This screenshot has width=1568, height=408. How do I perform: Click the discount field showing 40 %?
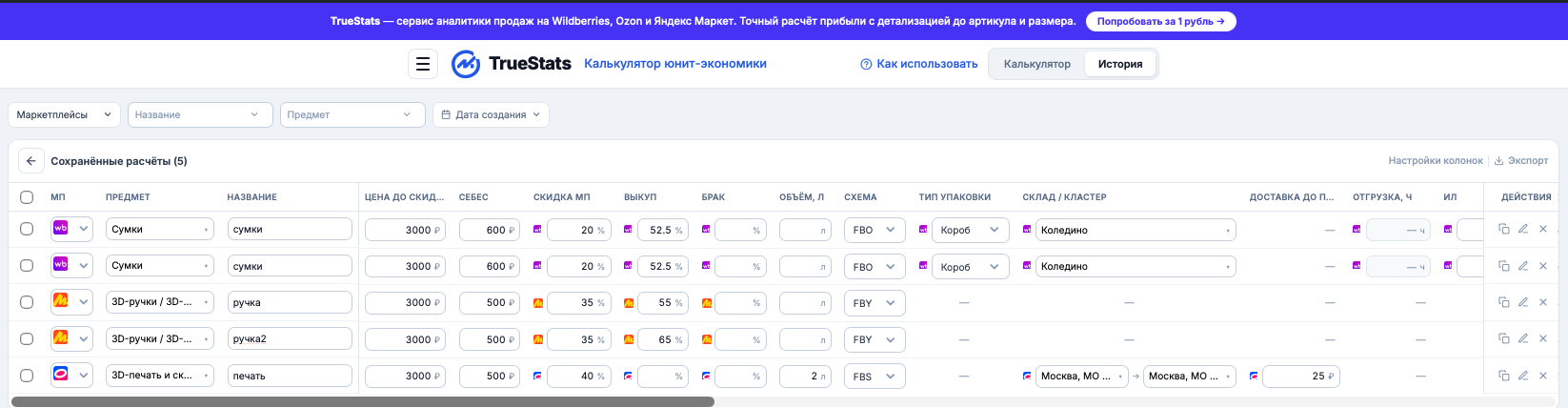click(x=578, y=376)
